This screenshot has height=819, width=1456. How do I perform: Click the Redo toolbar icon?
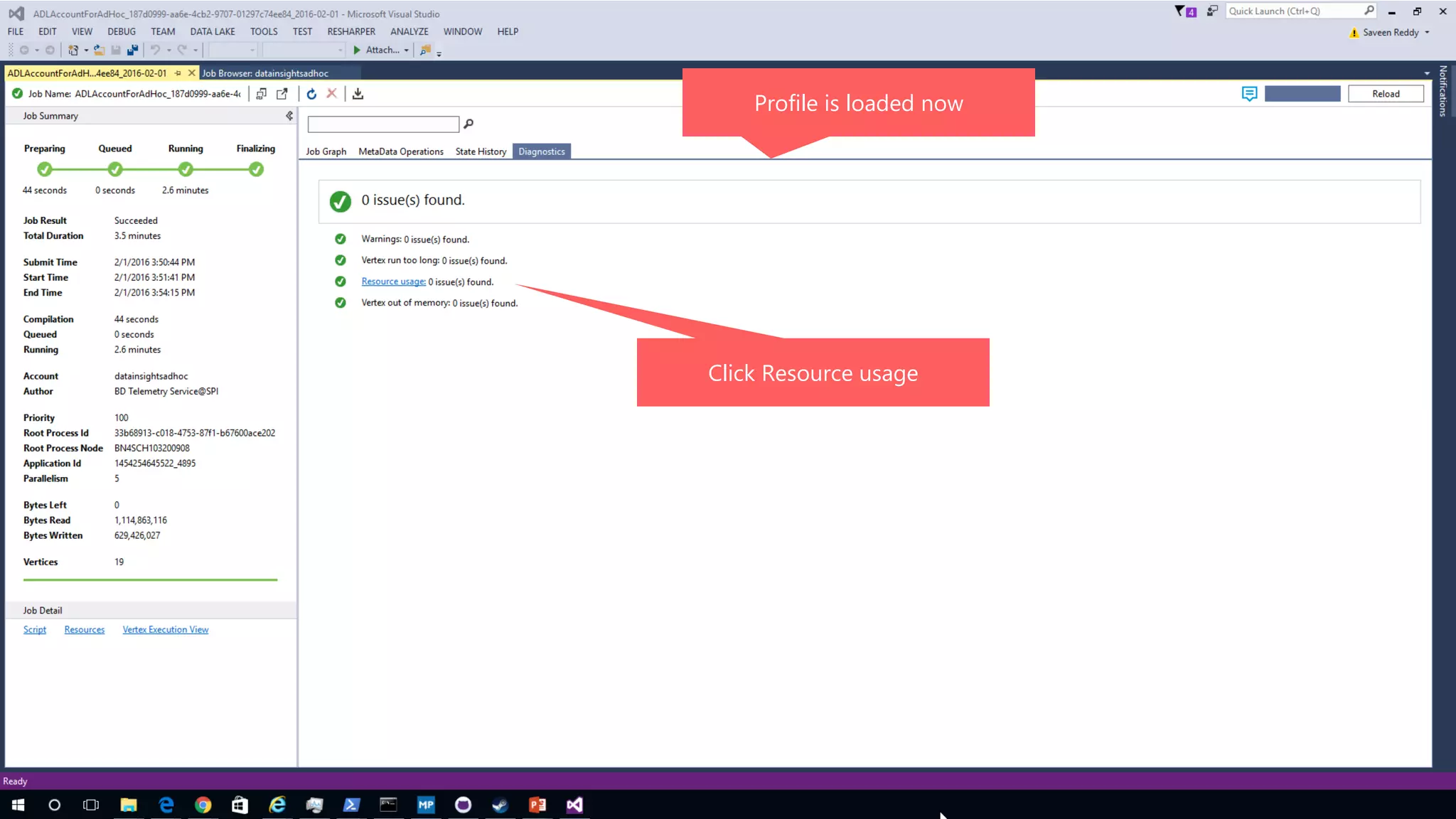[x=182, y=50]
